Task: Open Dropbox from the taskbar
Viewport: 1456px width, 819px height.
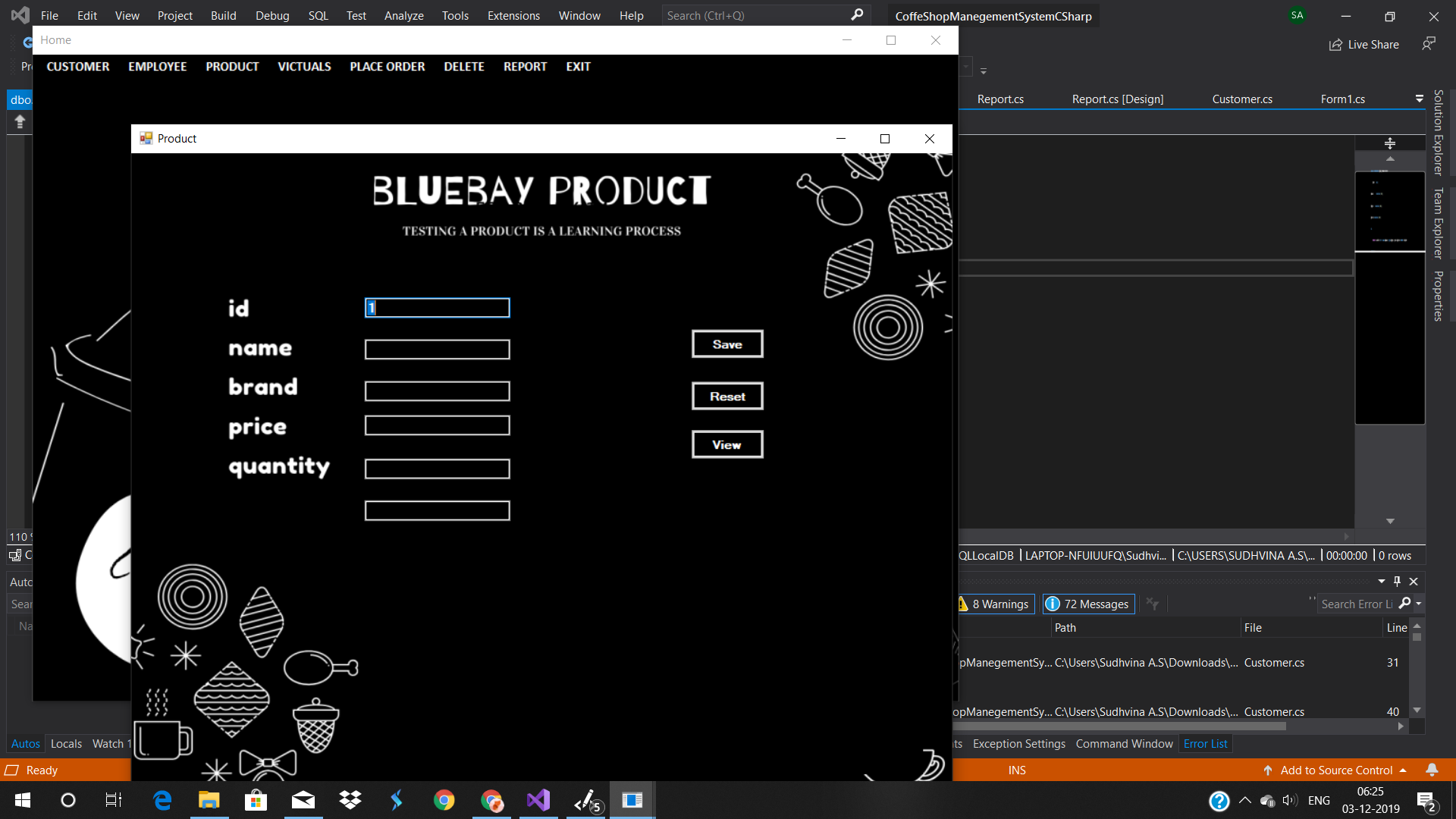Action: click(x=350, y=800)
